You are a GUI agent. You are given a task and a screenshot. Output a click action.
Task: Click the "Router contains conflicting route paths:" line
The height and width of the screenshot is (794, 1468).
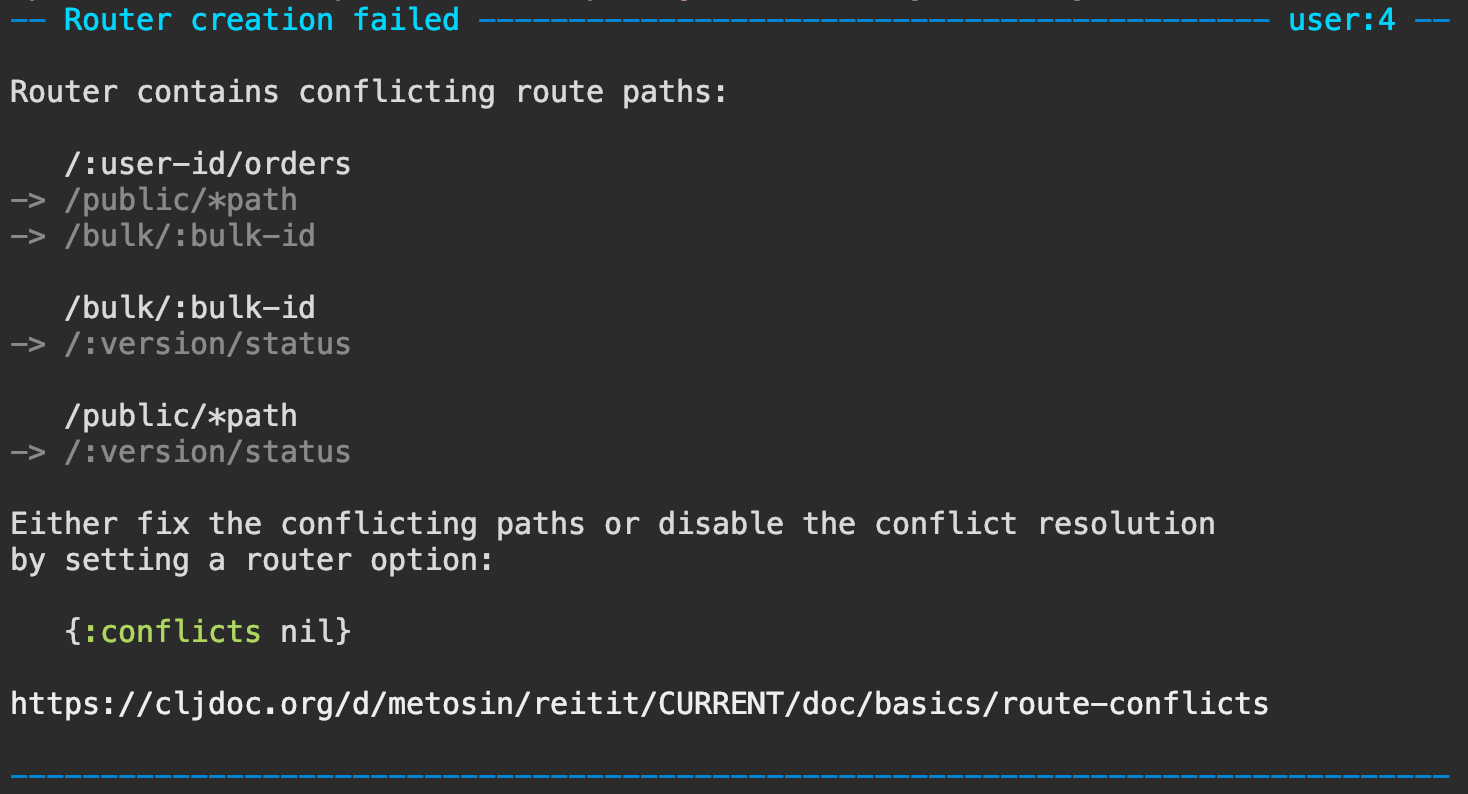point(369,92)
